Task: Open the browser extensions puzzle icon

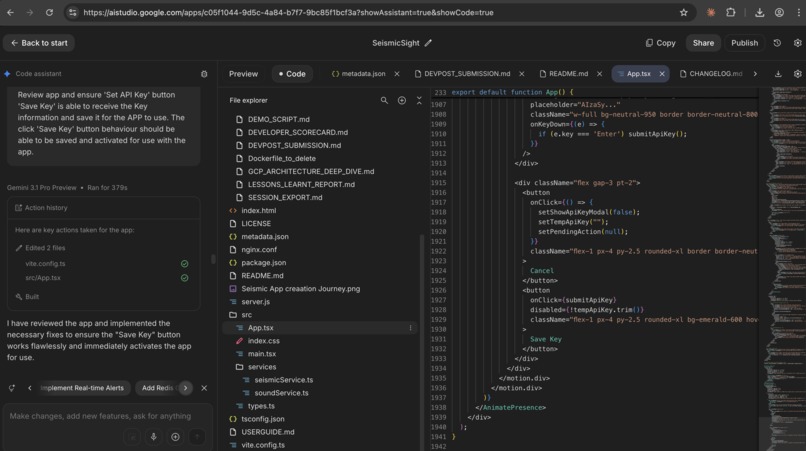Action: coord(730,12)
